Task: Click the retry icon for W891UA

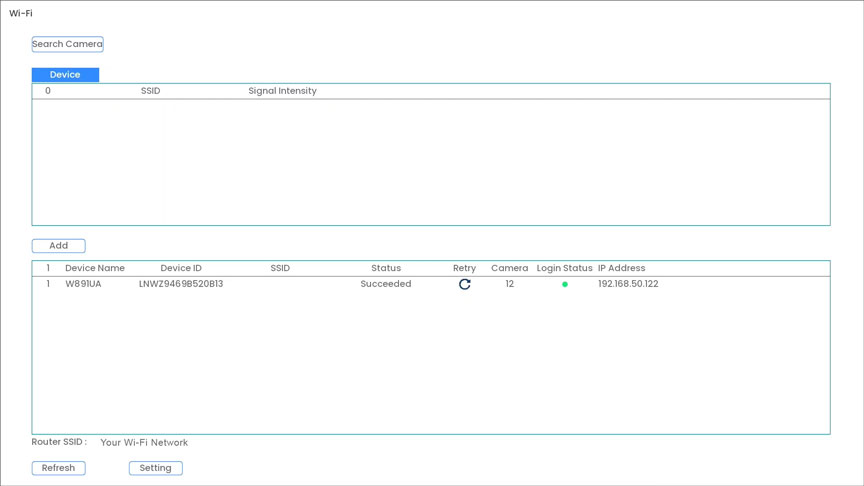Action: point(464,284)
